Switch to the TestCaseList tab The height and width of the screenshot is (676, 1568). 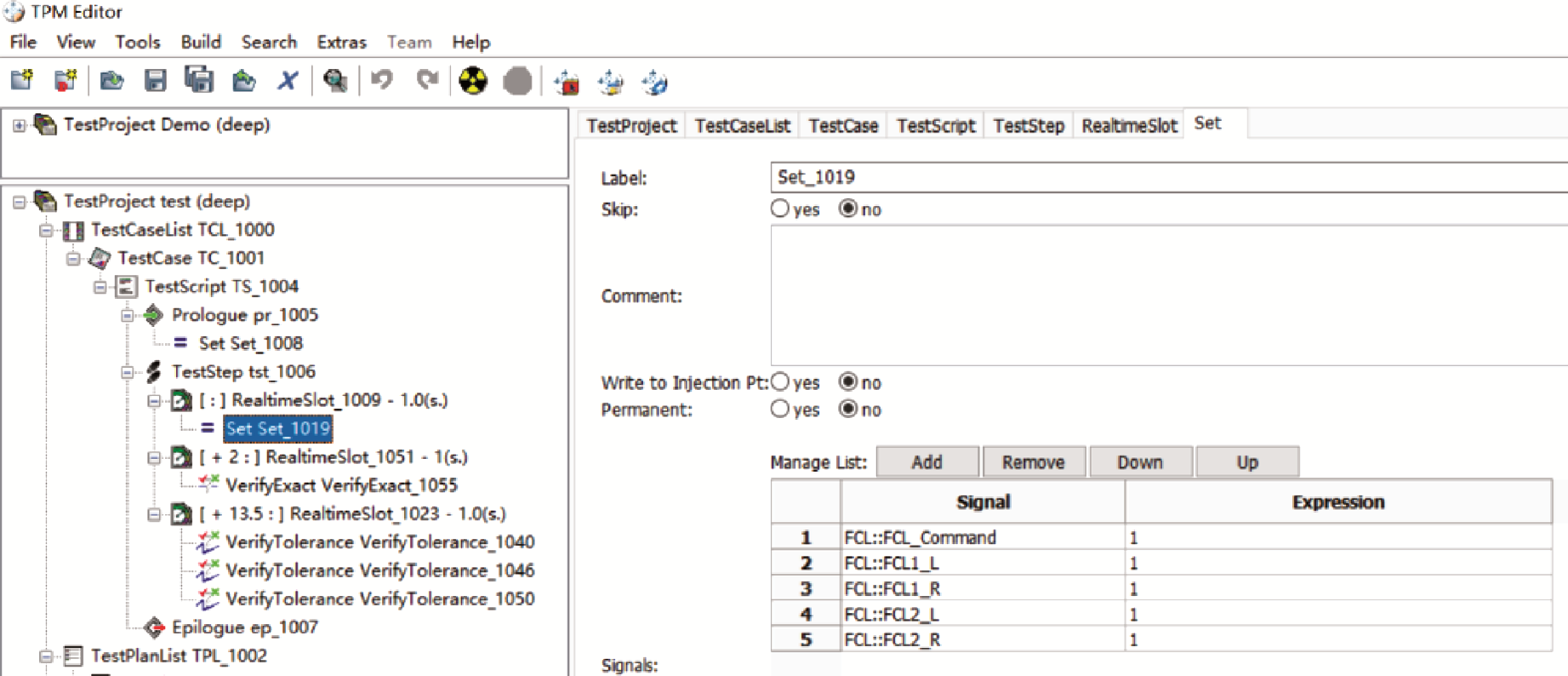[742, 126]
